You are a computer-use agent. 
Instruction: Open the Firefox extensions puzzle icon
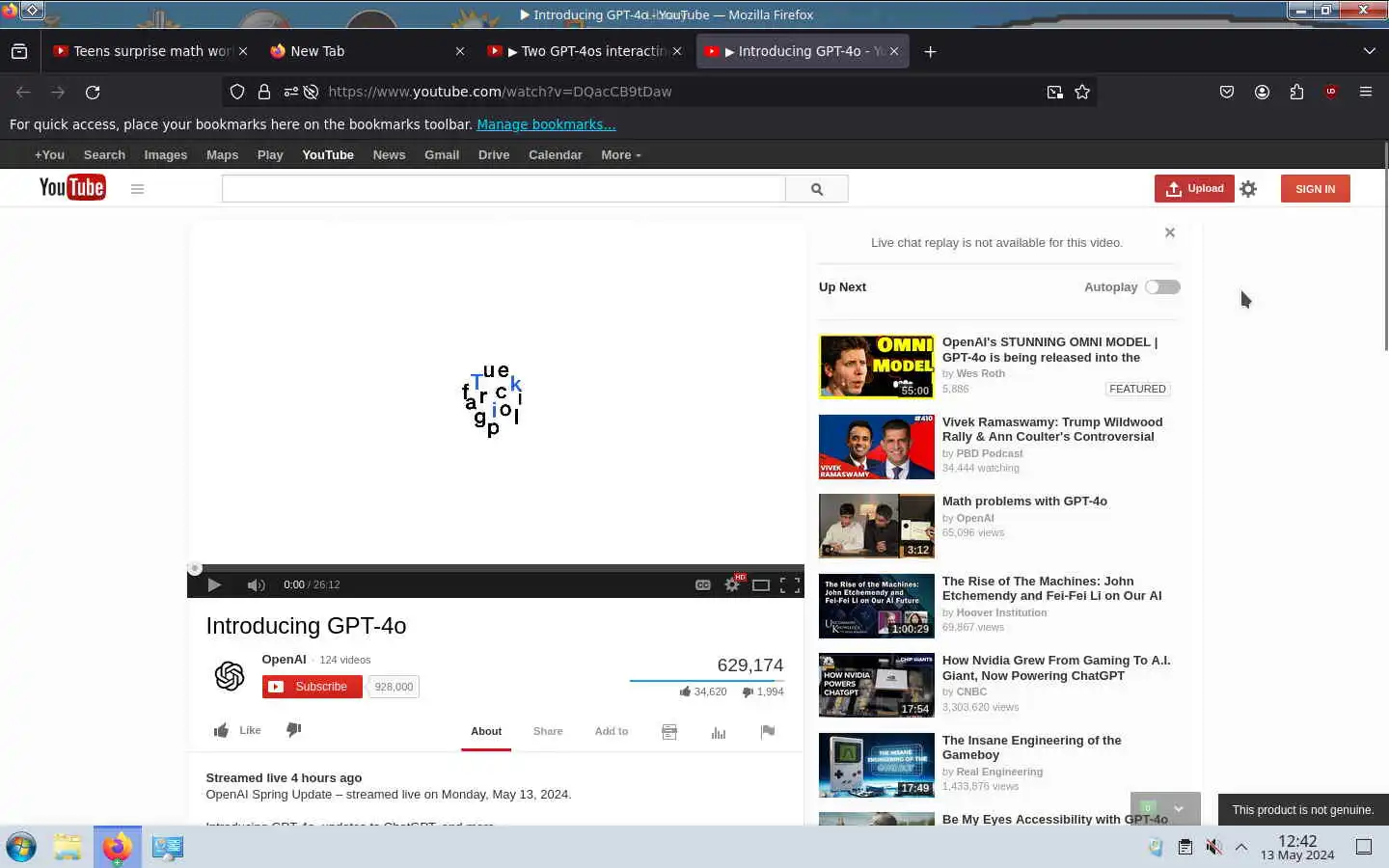coord(1296,92)
